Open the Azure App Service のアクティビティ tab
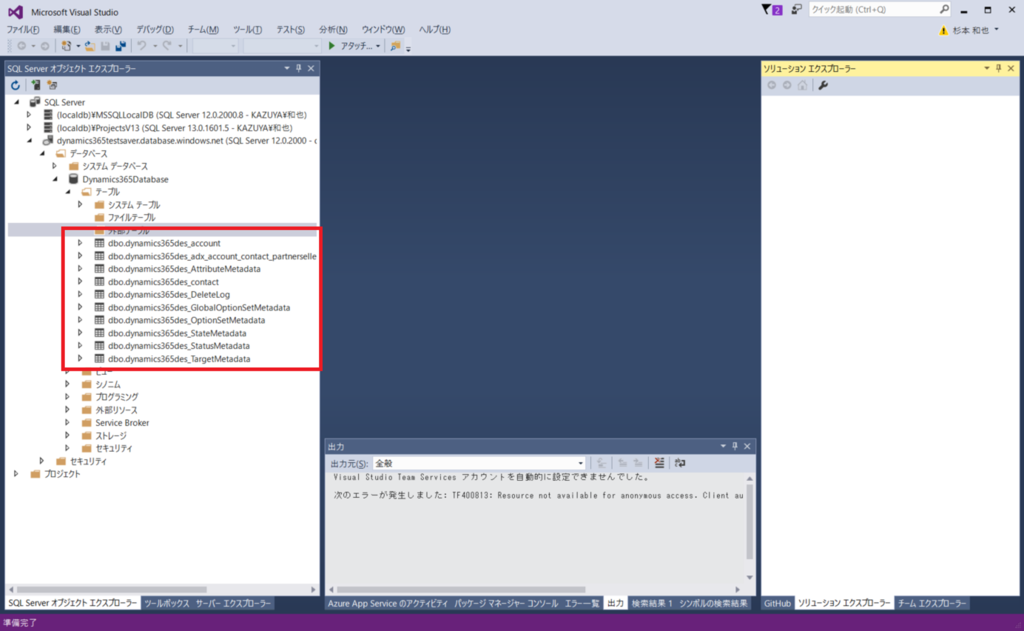This screenshot has height=631, width=1024. [x=388, y=604]
